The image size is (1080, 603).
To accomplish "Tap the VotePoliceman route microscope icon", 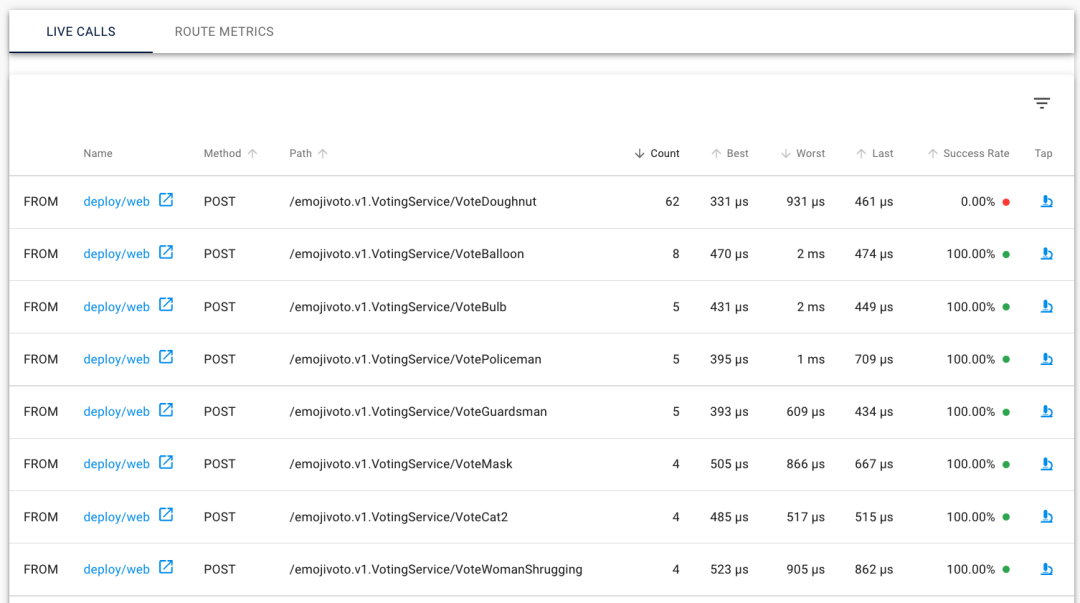I will tap(1046, 359).
